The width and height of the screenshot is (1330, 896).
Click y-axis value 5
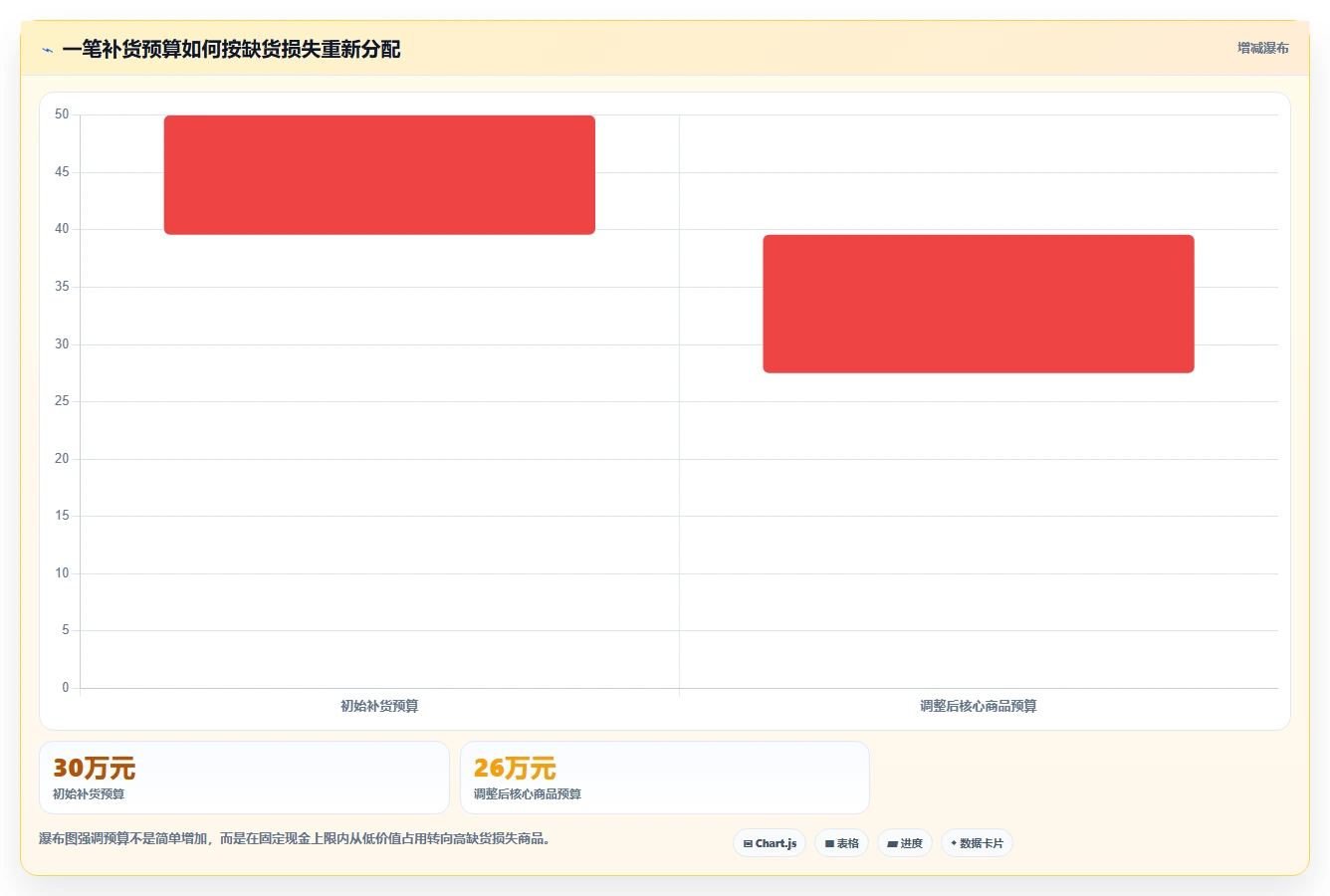[66, 630]
